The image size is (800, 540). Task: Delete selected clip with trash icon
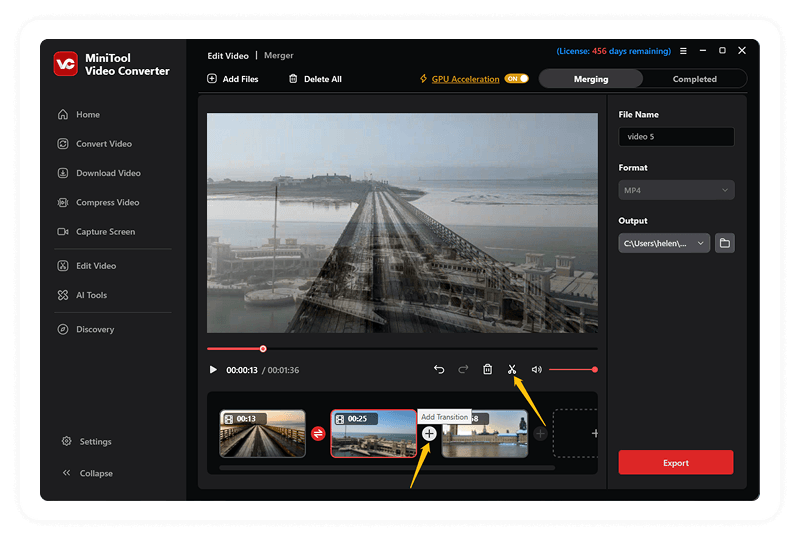[x=488, y=369]
